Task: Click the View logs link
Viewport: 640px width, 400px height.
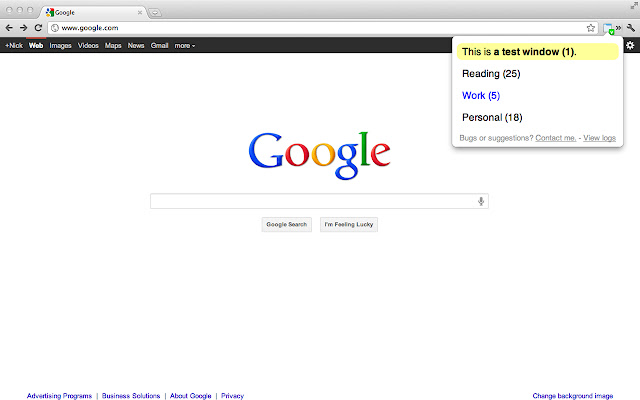Action: click(x=599, y=138)
